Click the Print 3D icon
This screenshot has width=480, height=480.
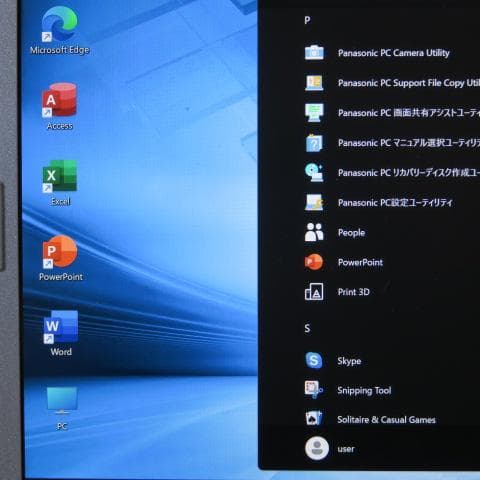tap(314, 292)
